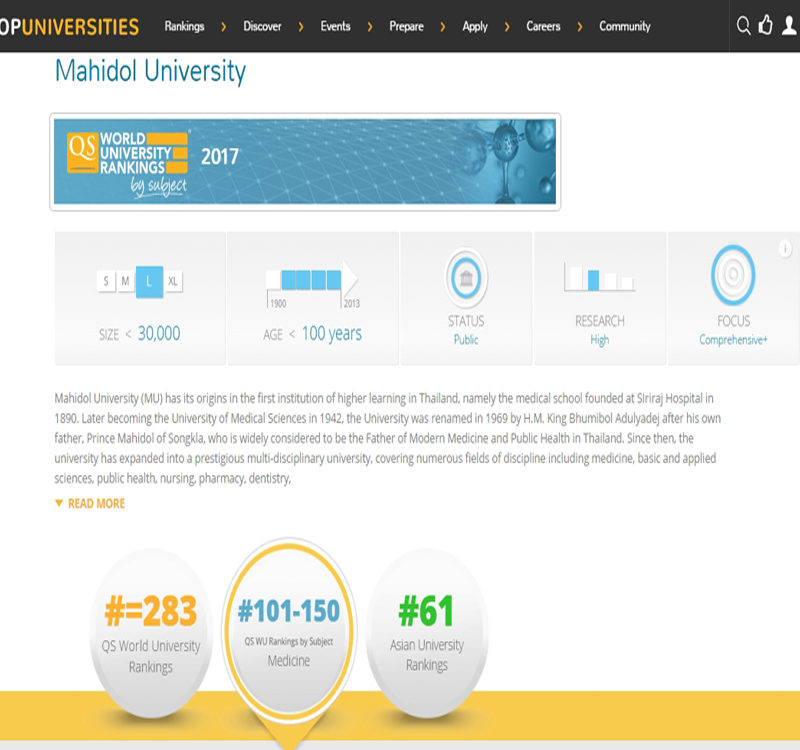This screenshot has height=750, width=800.
Task: Select the XL size box
Action: [x=173, y=282]
